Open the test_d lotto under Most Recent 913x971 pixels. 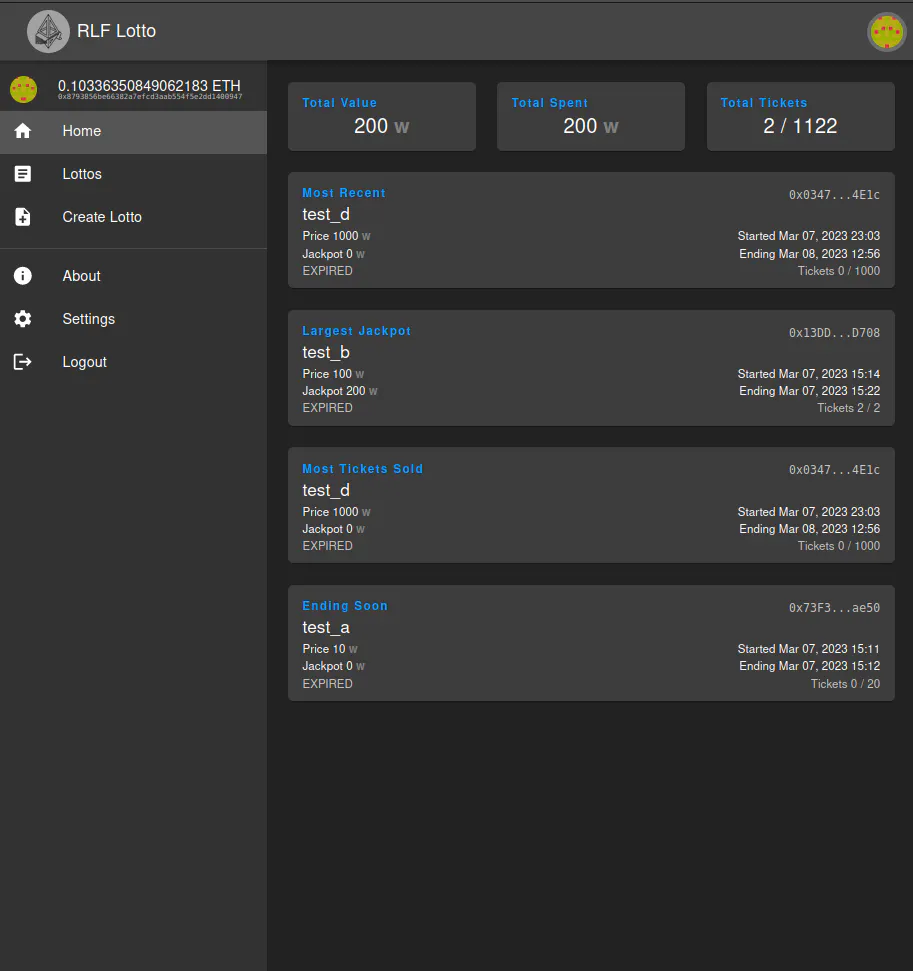(590, 230)
